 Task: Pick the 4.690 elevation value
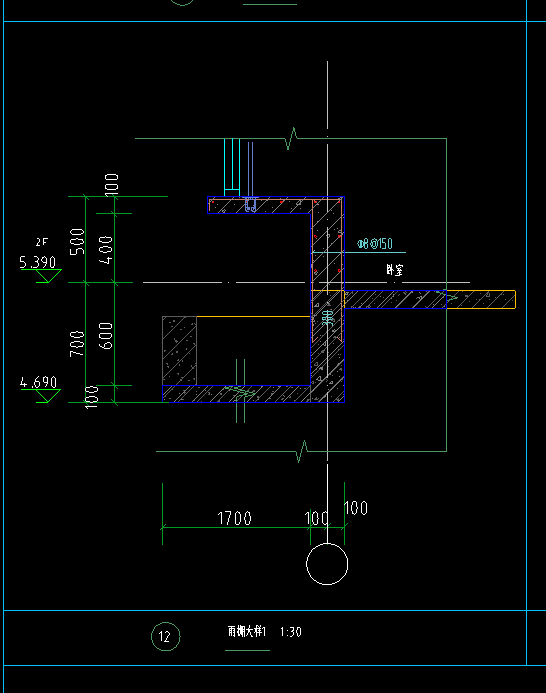point(38,382)
